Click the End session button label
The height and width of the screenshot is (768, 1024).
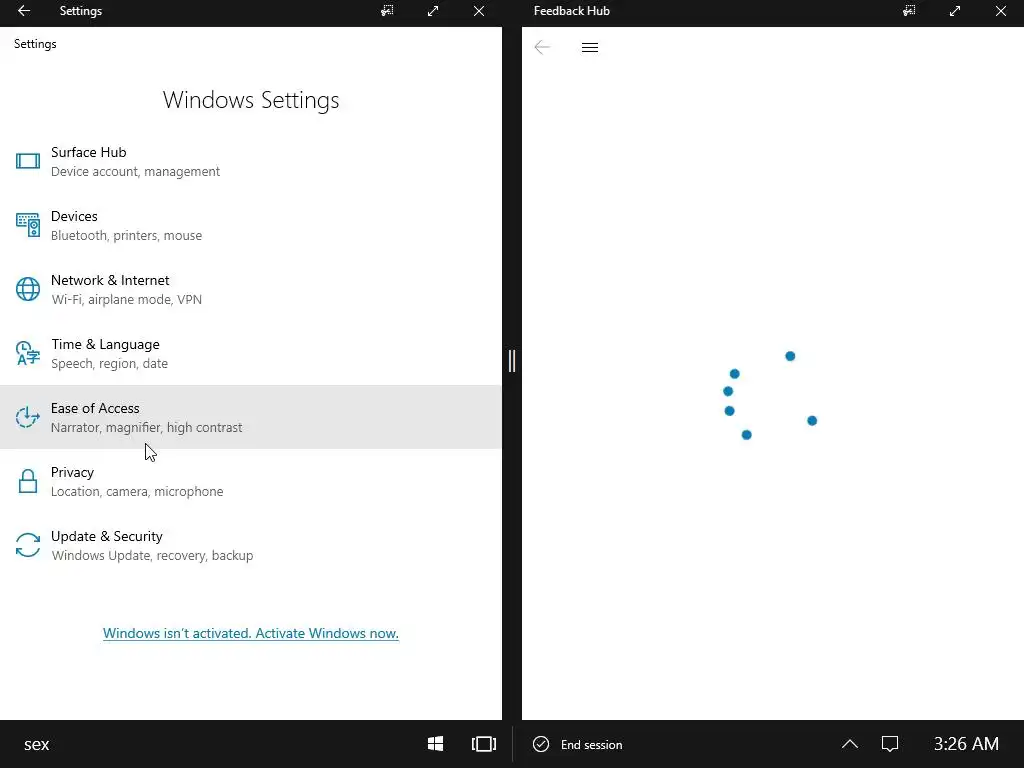click(592, 744)
